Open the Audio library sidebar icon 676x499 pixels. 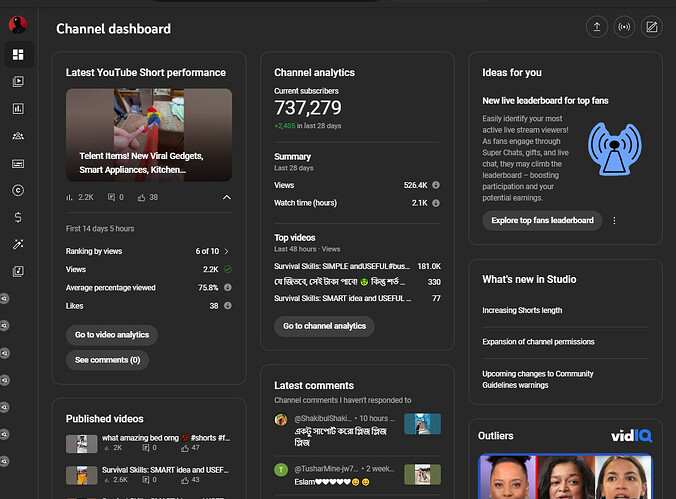click(x=18, y=271)
